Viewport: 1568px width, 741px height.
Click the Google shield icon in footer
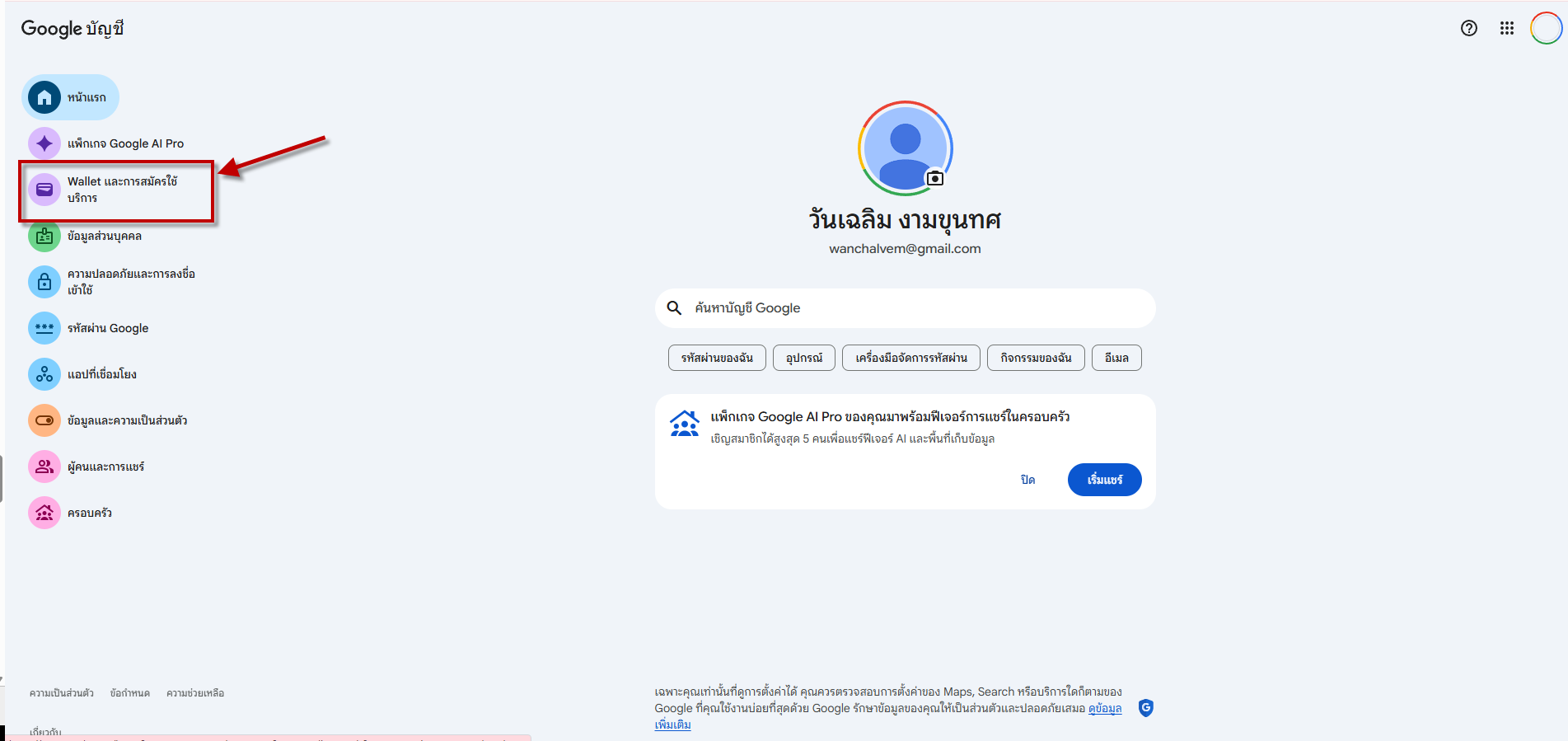pos(1146,708)
